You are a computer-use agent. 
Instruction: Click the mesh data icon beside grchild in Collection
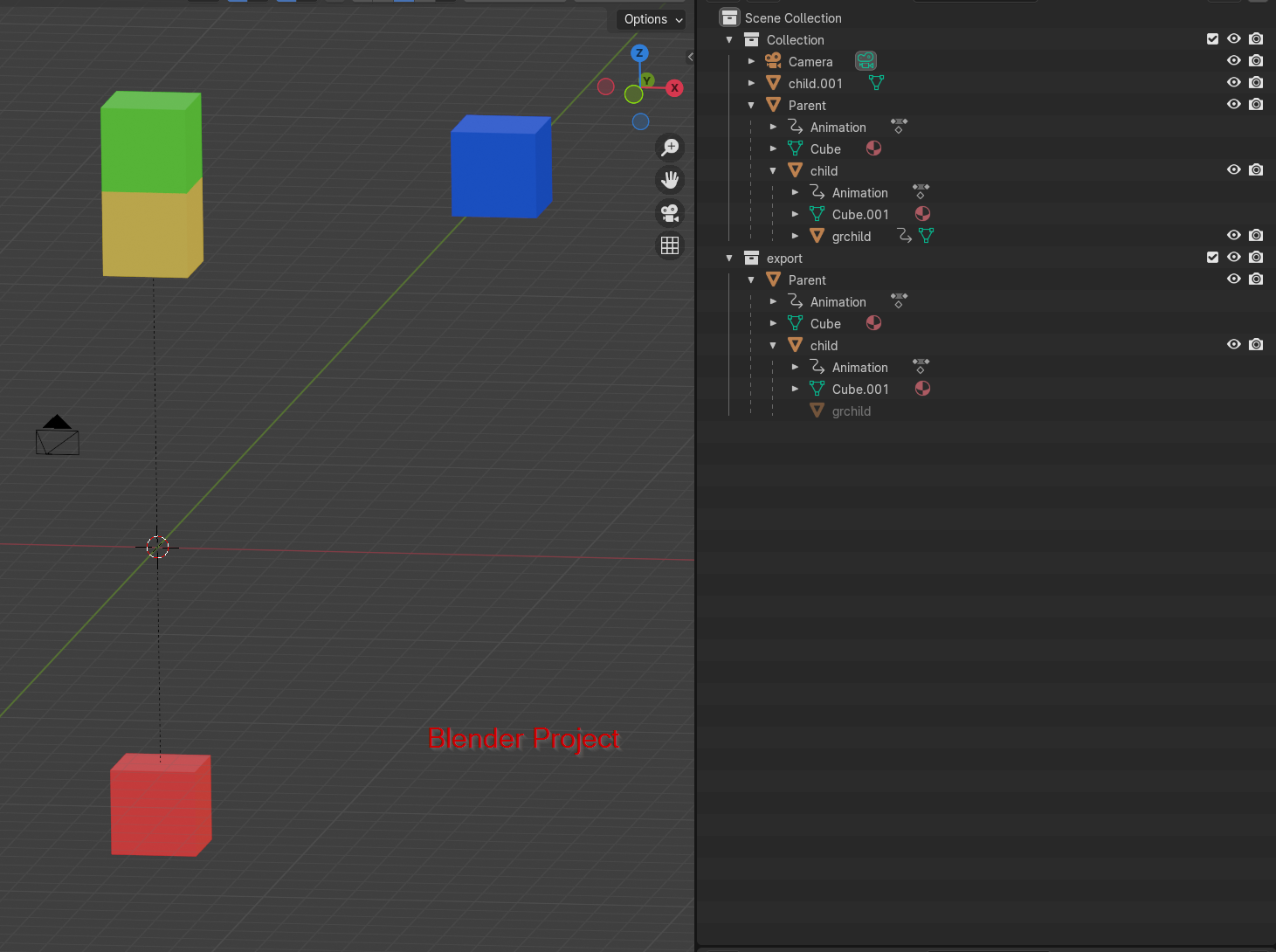pos(927,236)
